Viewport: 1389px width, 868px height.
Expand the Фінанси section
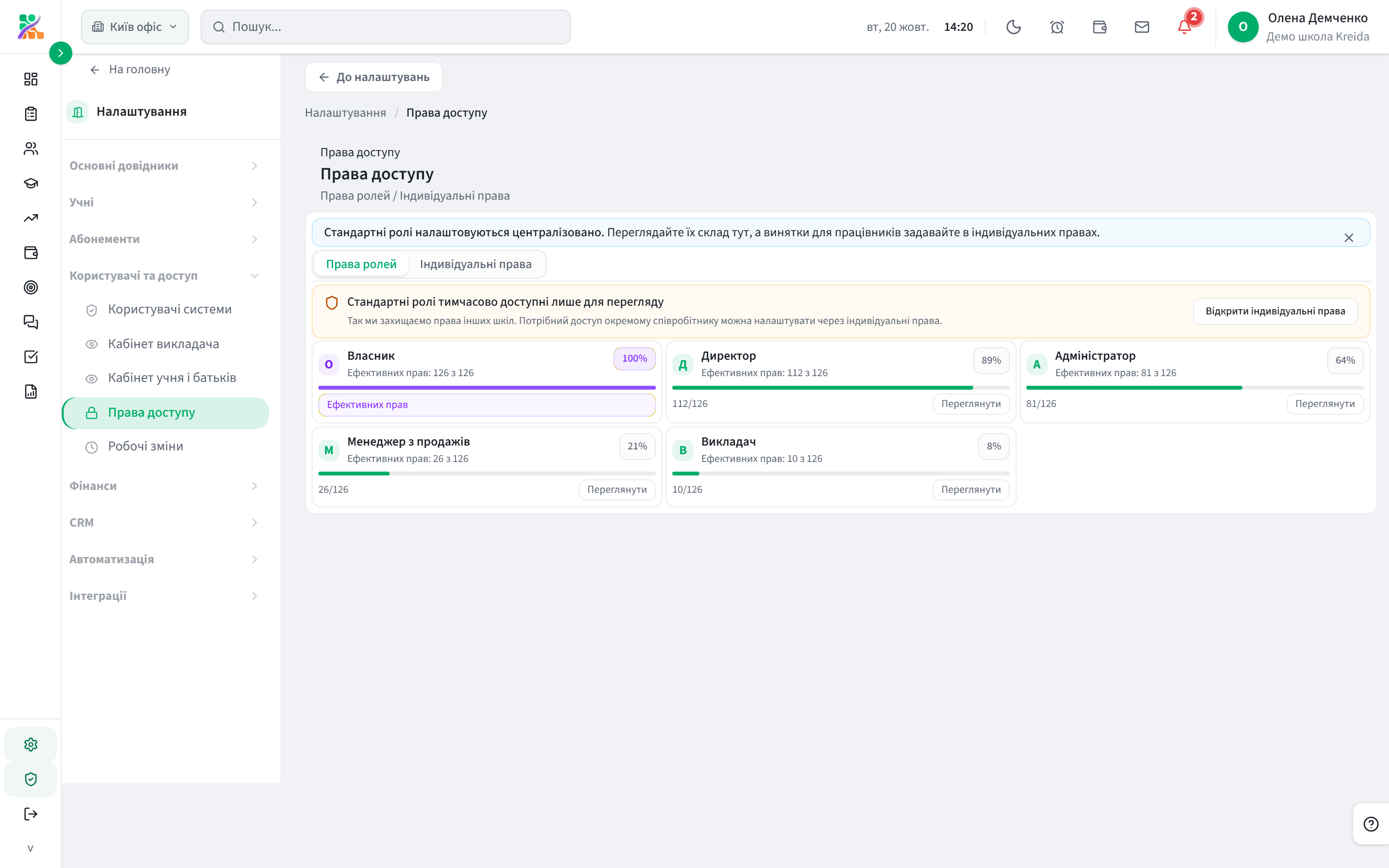[x=164, y=486]
